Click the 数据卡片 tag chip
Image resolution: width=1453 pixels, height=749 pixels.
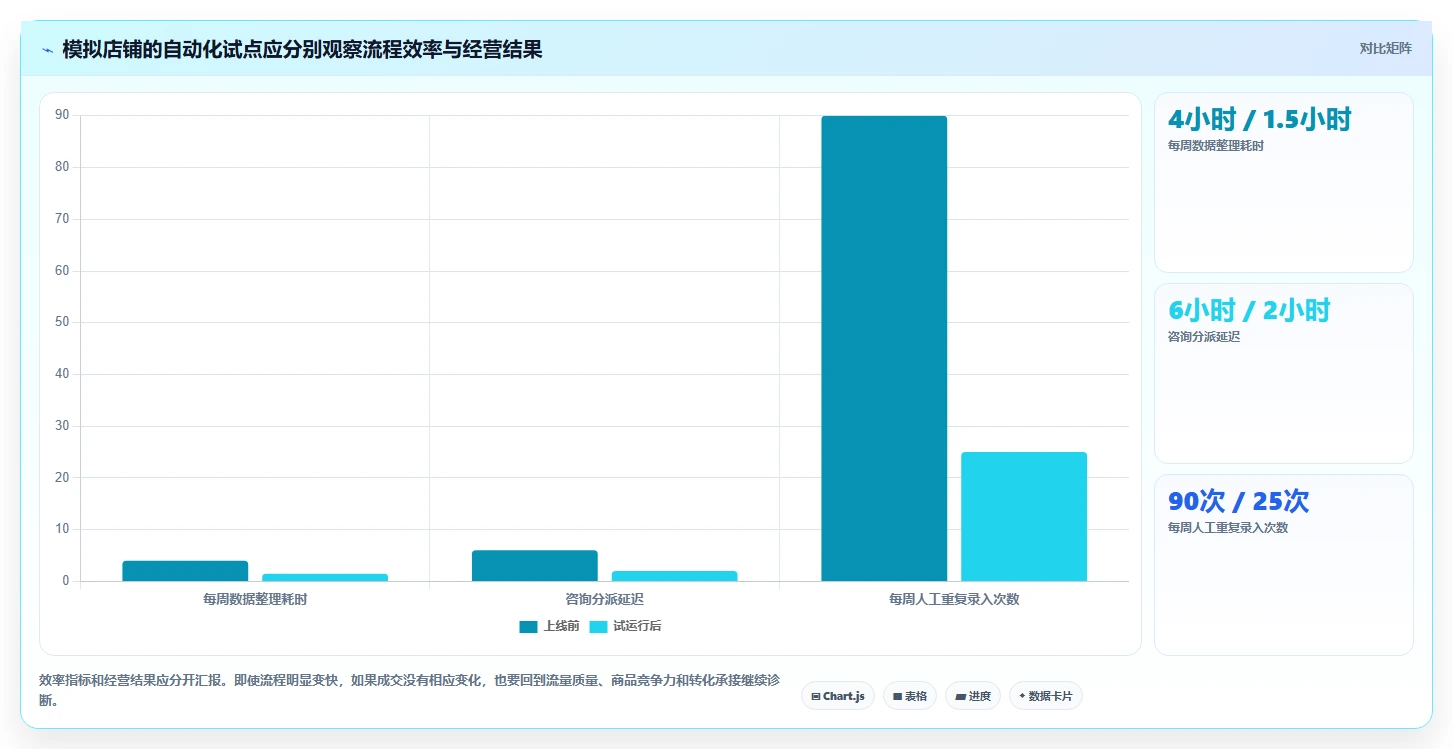[x=1046, y=696]
